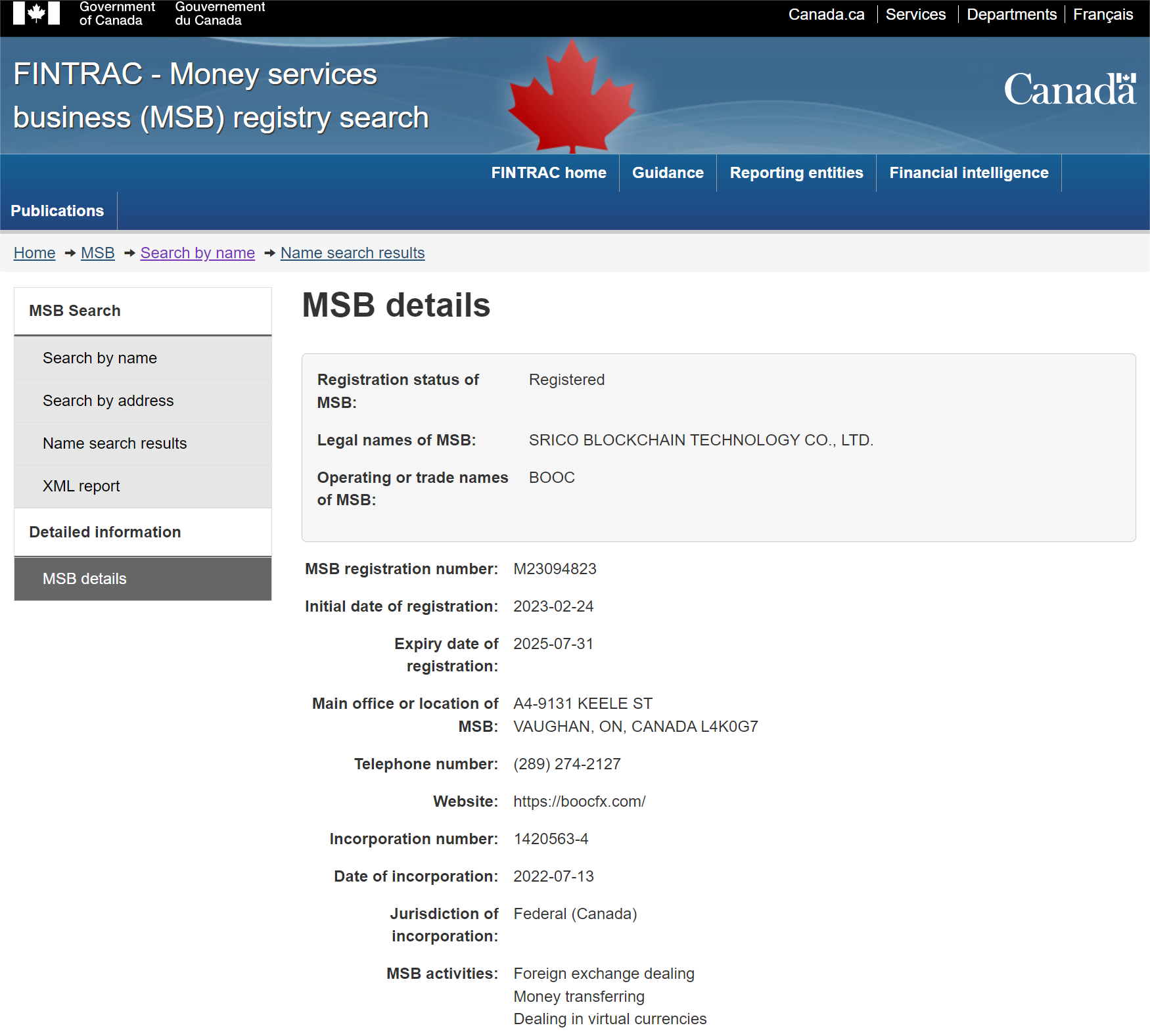Click the Legal names of MSB label
The width and height of the screenshot is (1150, 1036).
point(396,440)
